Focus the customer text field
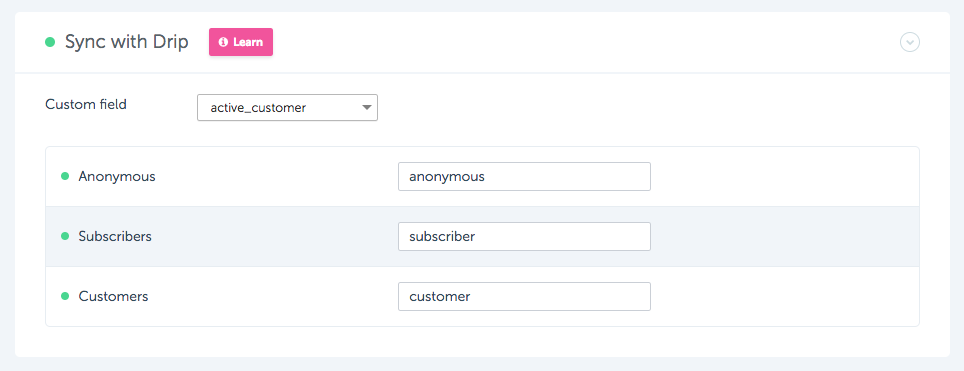Viewport: 964px width, 371px height. pos(524,297)
